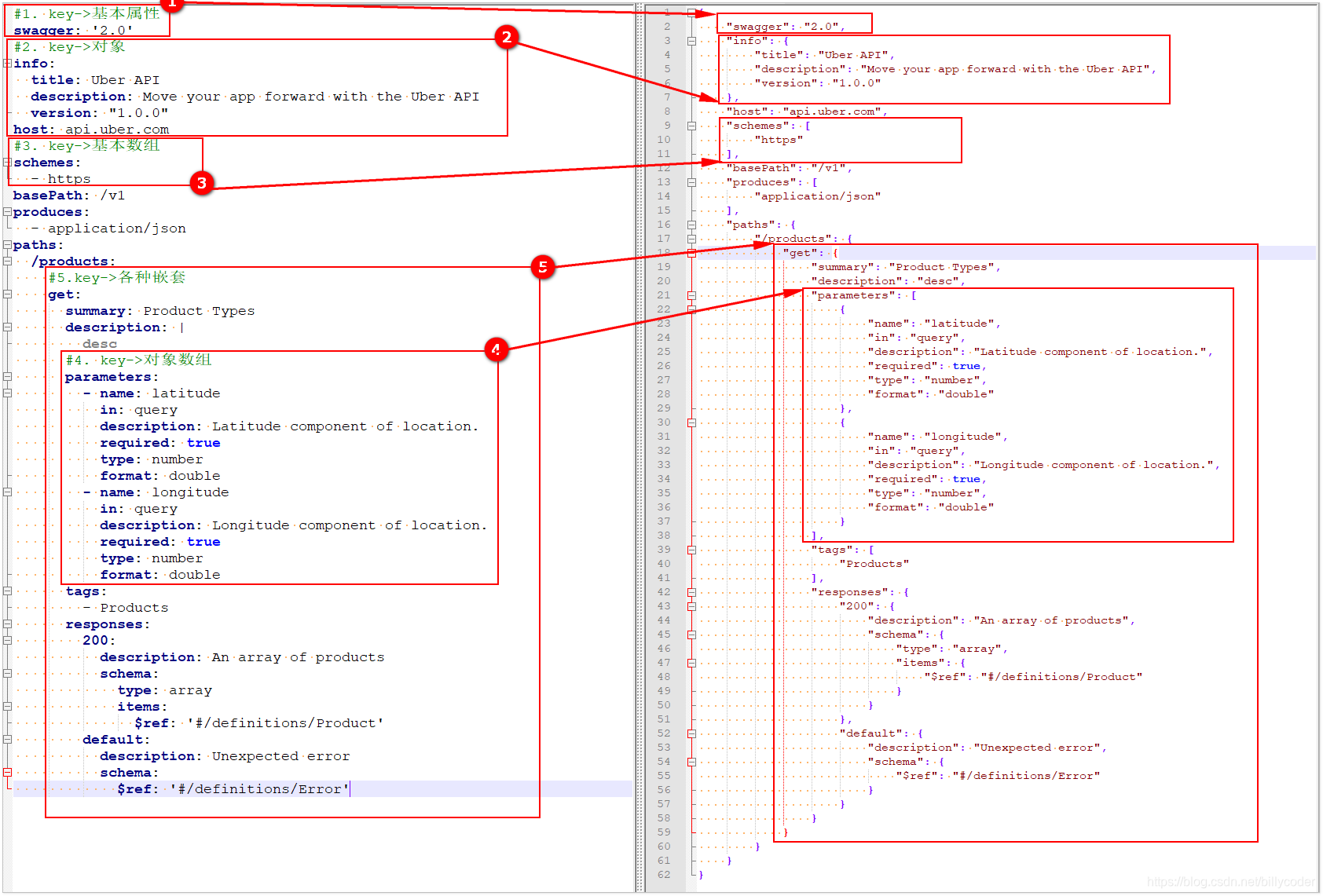The height and width of the screenshot is (896, 1323).
Task: Click YAML line "basePath: /v1"
Action: click(x=69, y=196)
